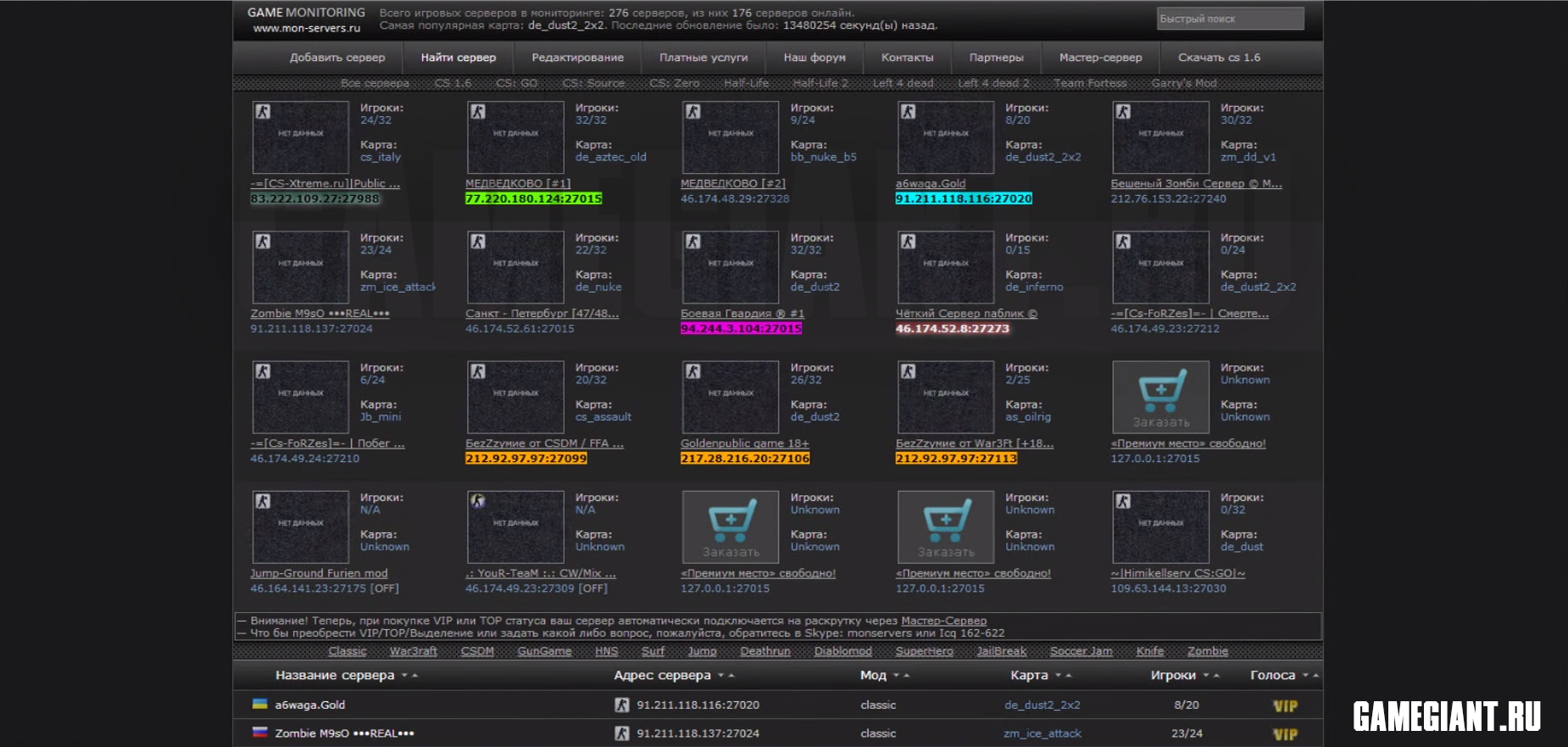1568x747 pixels.
Task: Filter by Half-Life 2 game tab
Action: point(820,83)
